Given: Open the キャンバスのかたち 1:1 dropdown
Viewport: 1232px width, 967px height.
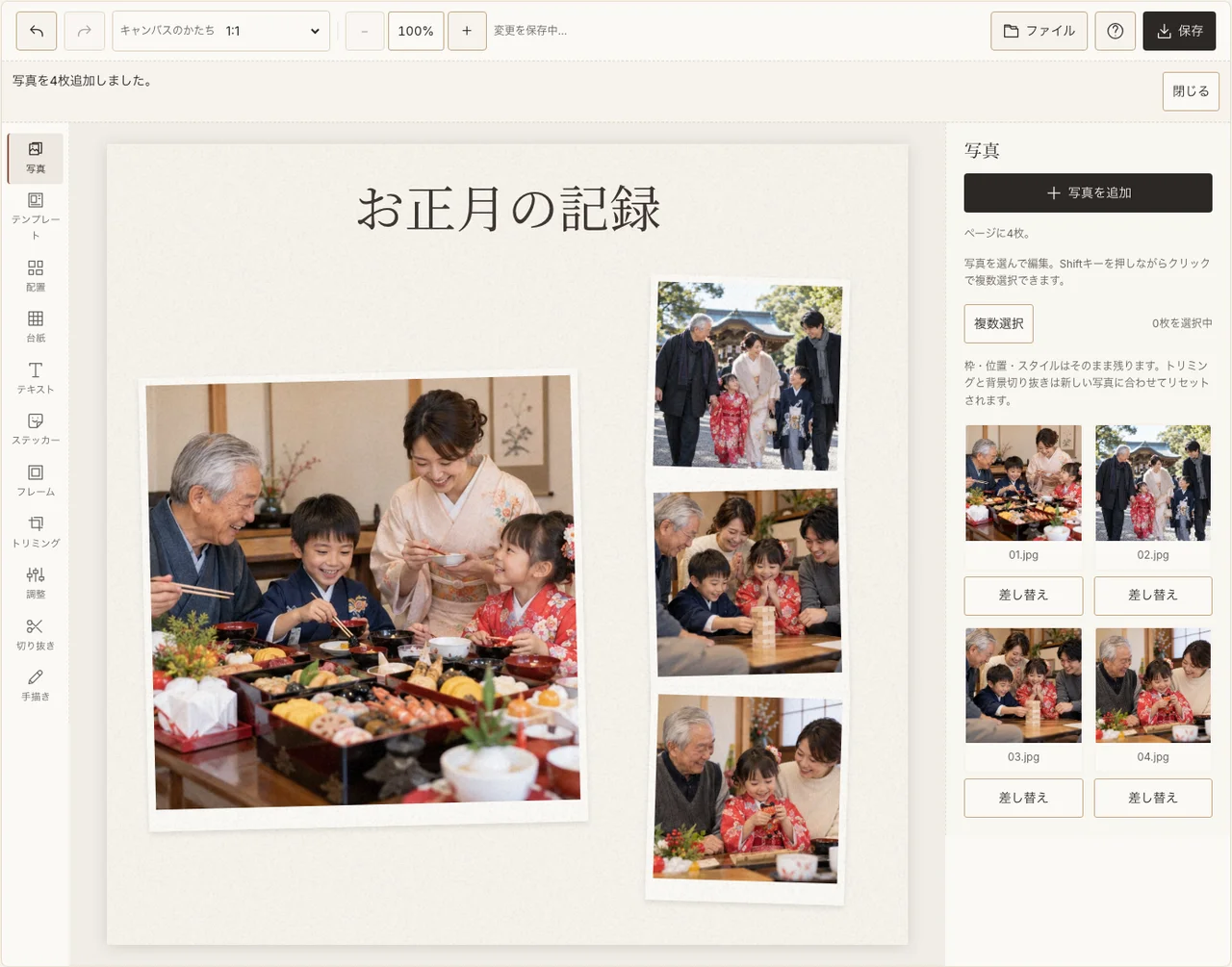Looking at the screenshot, I should pos(221,31).
